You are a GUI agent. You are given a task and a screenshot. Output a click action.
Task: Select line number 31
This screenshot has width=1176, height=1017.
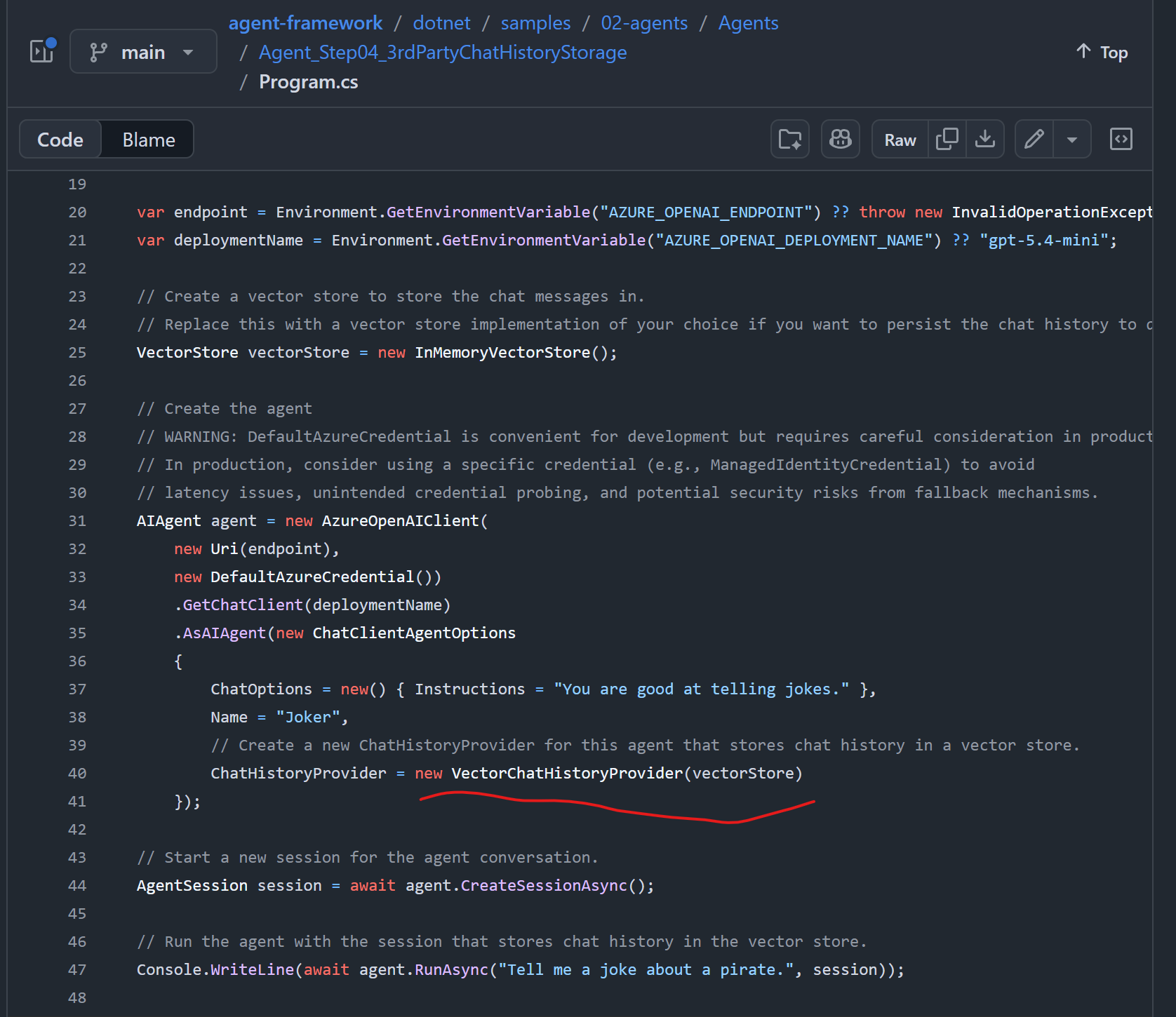coord(77,520)
